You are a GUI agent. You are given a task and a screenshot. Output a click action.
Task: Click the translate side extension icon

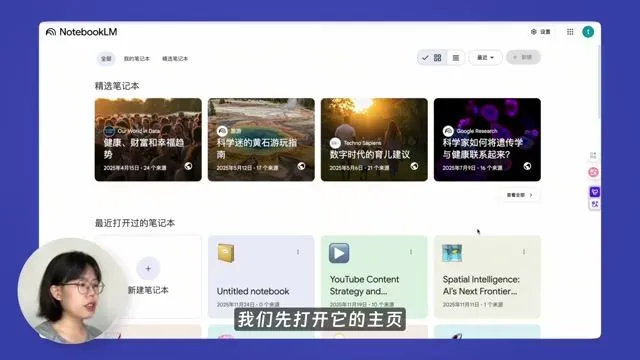coord(595,204)
